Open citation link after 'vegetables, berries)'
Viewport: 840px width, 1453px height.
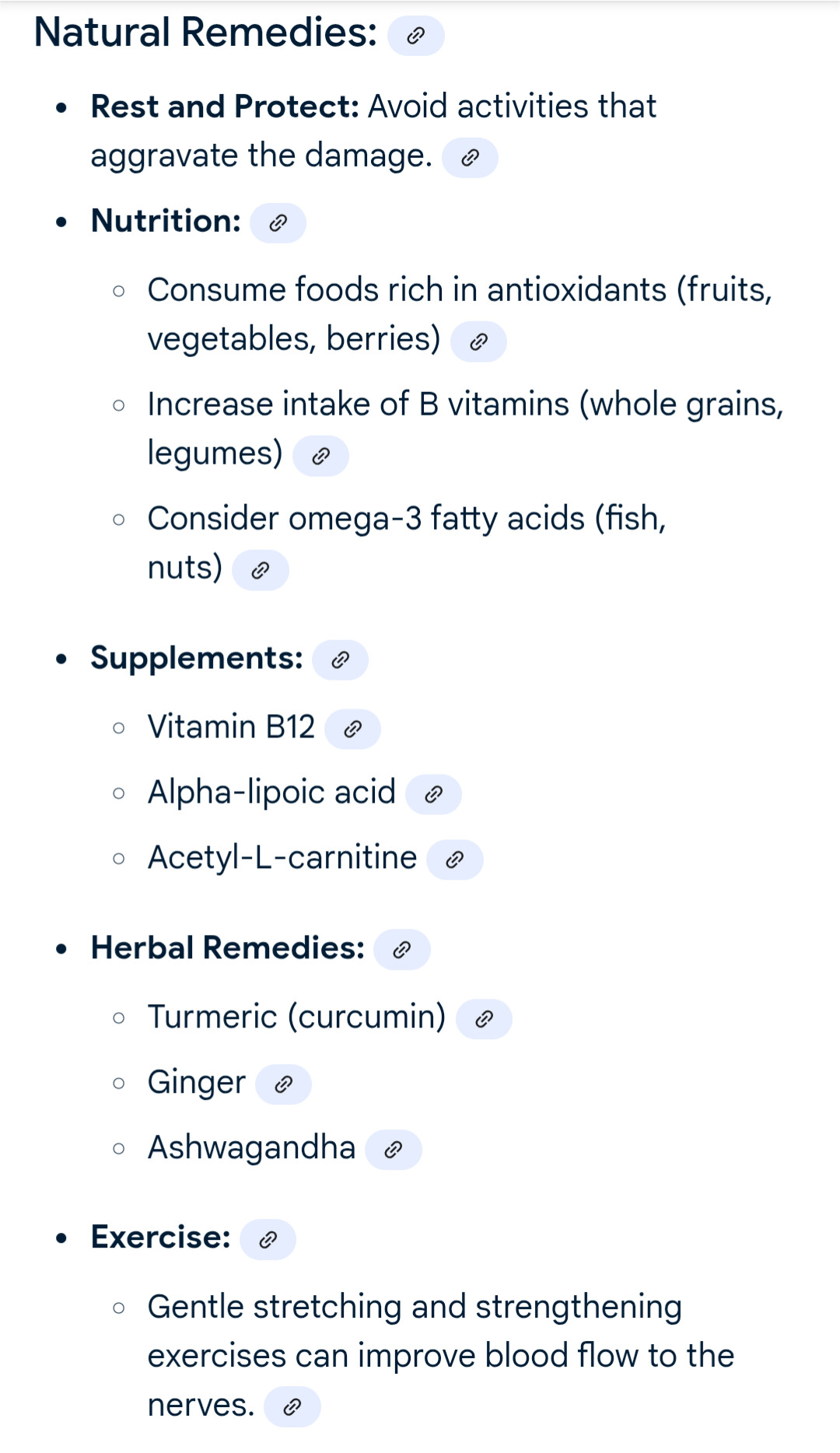click(x=478, y=341)
